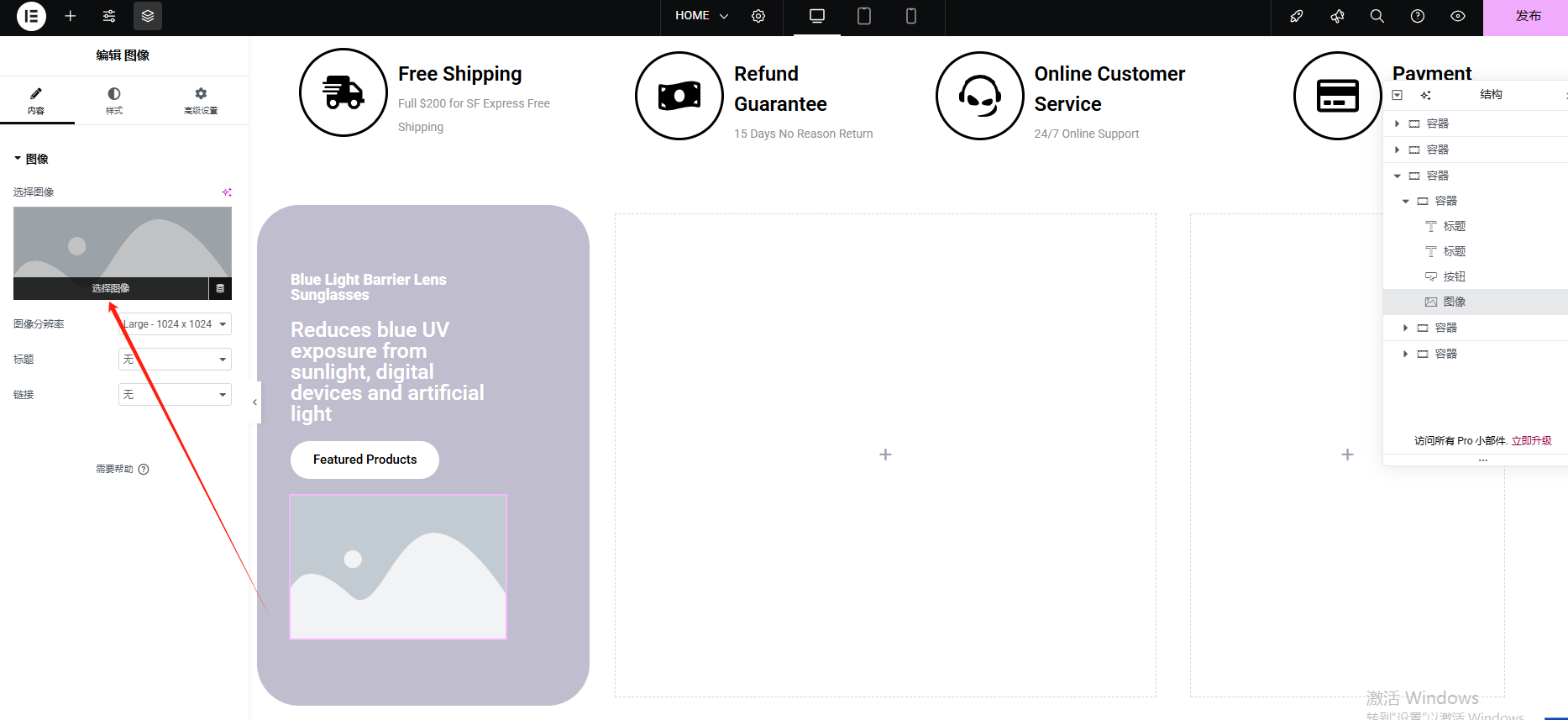This screenshot has width=1568, height=720.
Task: Click the help question mark icon
Action: point(1418,16)
